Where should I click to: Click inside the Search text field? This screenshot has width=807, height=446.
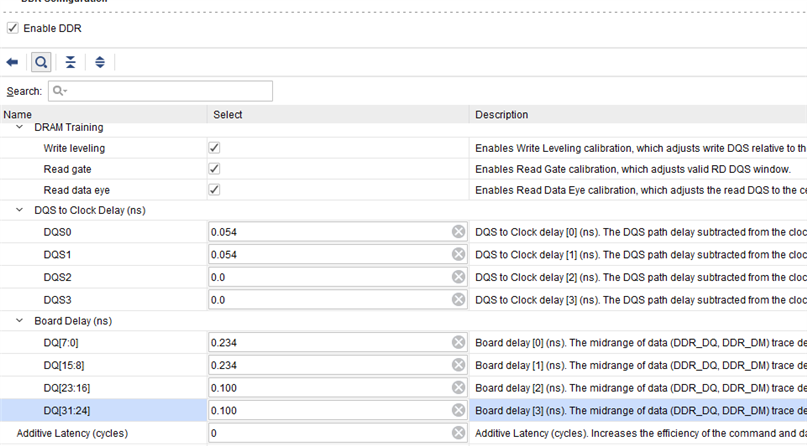(x=165, y=91)
